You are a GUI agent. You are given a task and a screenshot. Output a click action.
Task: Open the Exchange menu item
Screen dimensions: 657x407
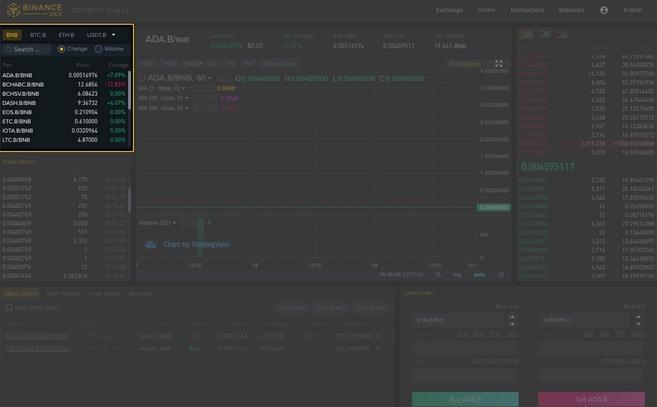[x=449, y=10]
